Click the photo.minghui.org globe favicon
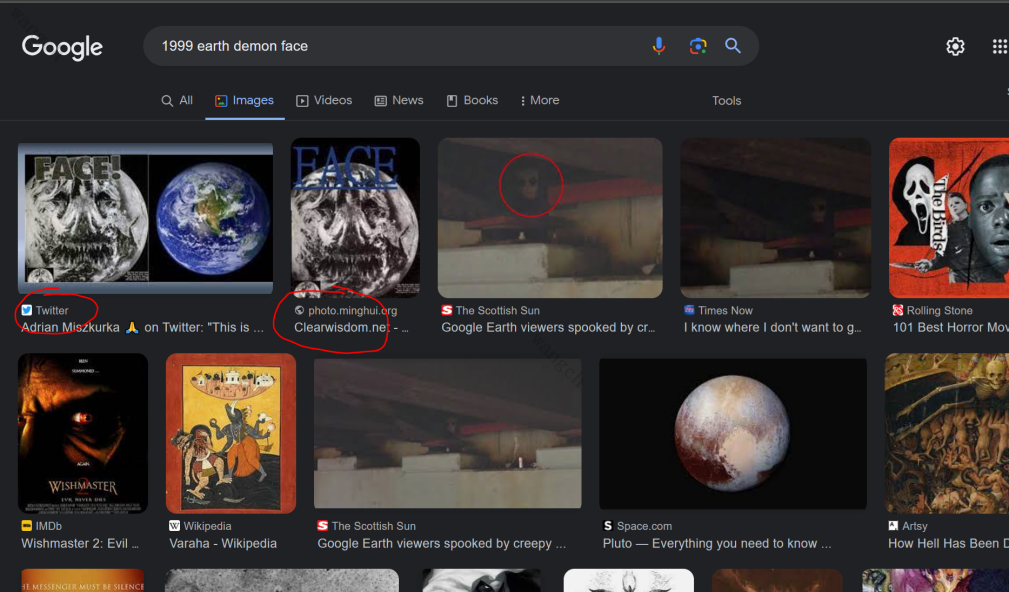 click(x=299, y=310)
